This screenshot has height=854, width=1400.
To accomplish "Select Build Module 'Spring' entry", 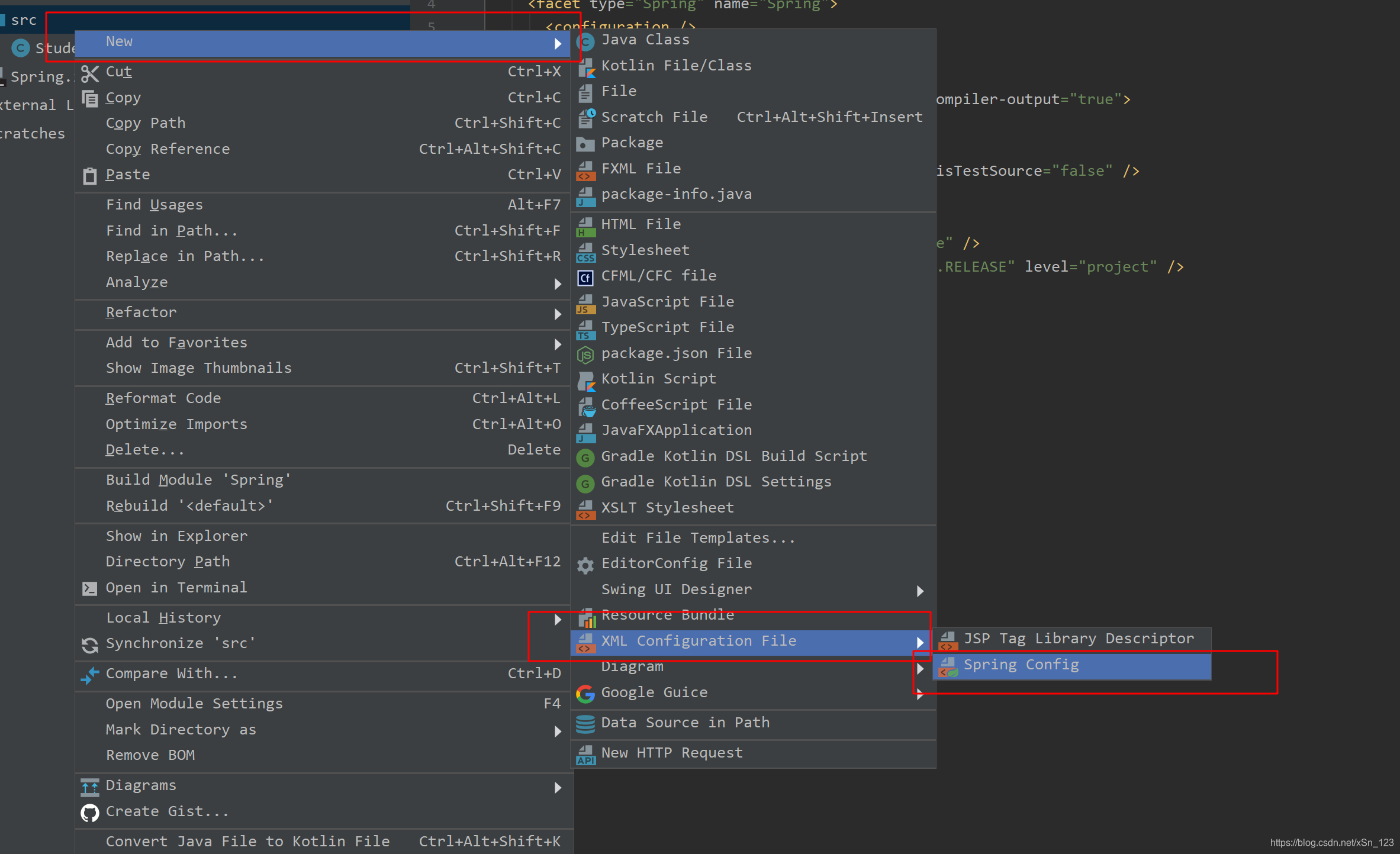I will (x=324, y=480).
